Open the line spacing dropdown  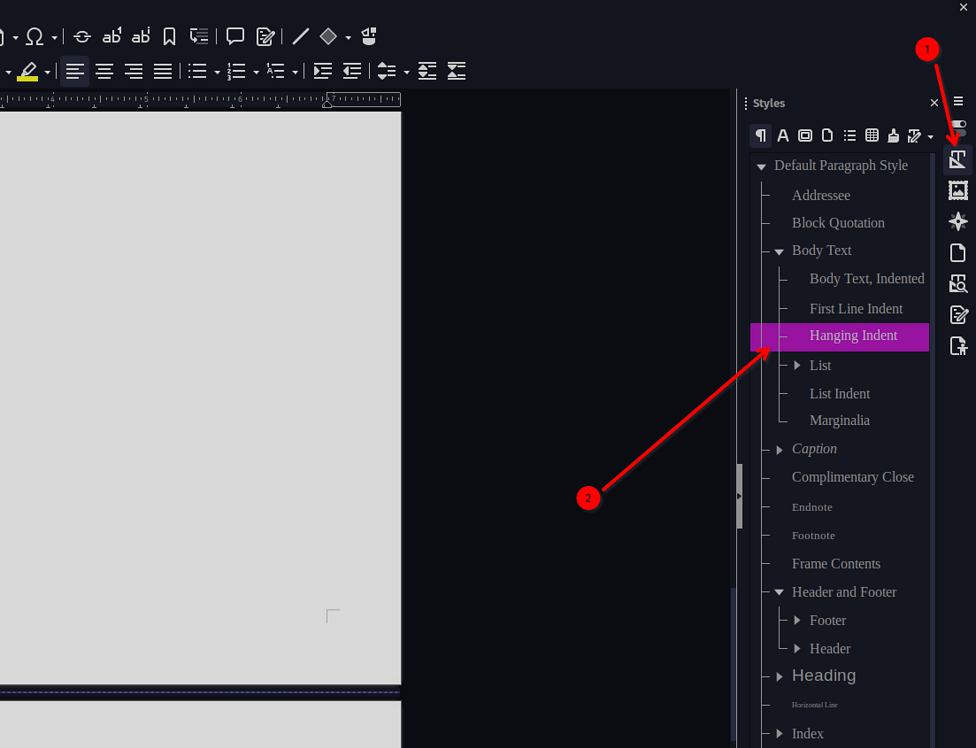point(406,71)
